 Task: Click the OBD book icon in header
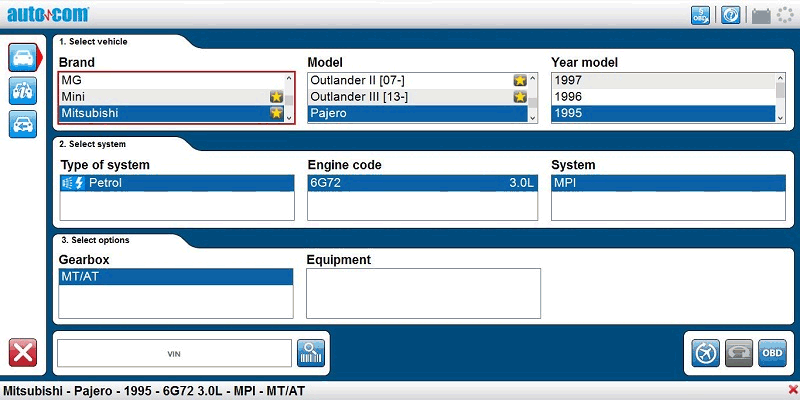700,15
